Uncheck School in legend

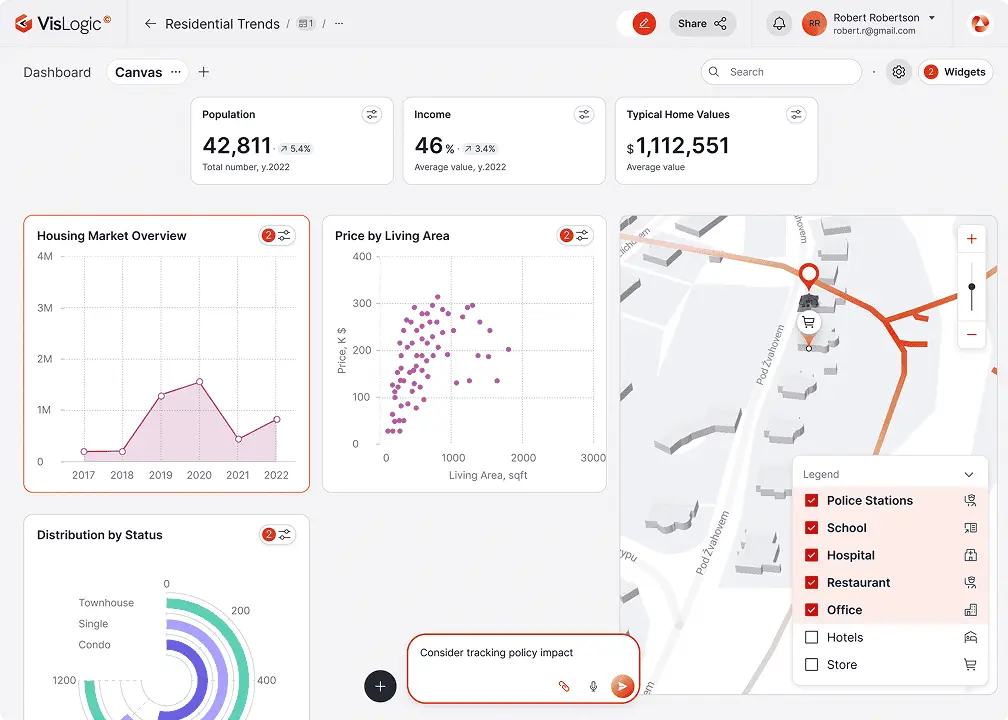click(811, 528)
